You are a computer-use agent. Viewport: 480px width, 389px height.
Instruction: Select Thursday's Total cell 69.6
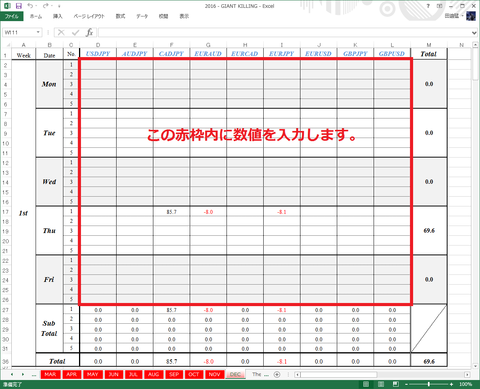[x=429, y=231]
